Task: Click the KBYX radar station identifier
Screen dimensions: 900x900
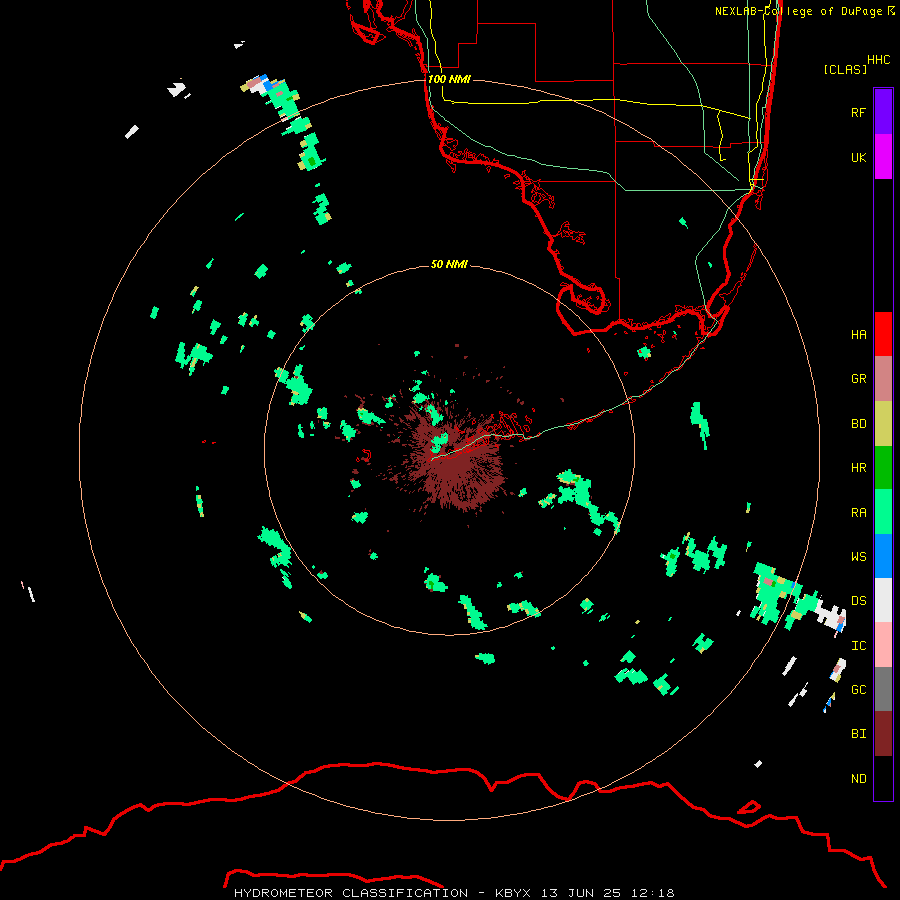Action: [513, 893]
